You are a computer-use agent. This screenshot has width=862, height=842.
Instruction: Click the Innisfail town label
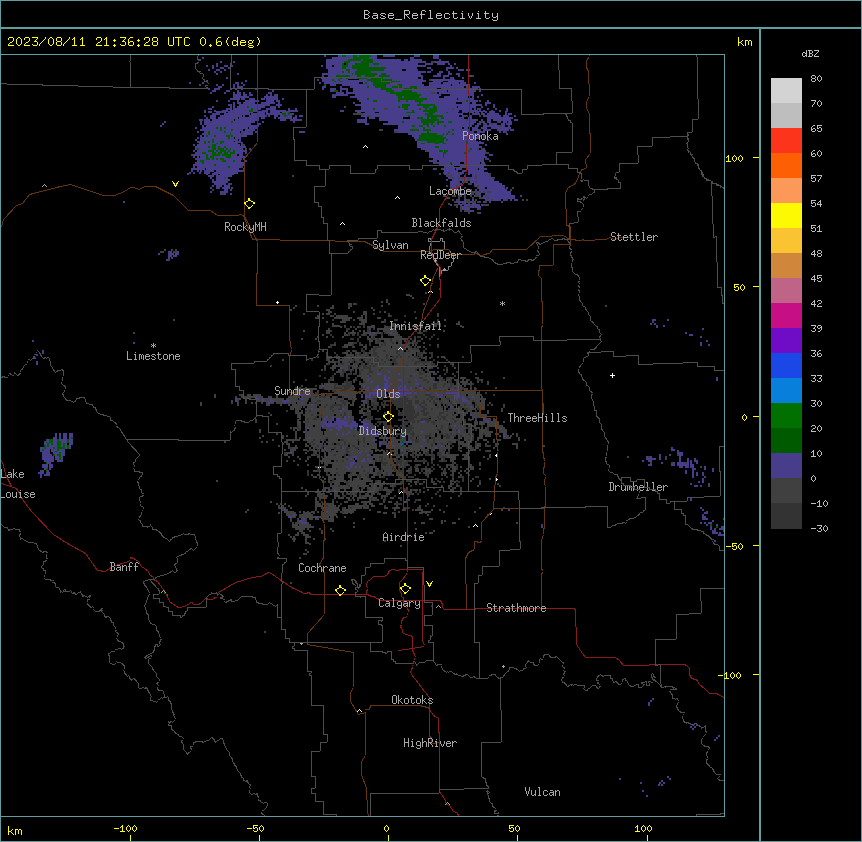click(415, 326)
